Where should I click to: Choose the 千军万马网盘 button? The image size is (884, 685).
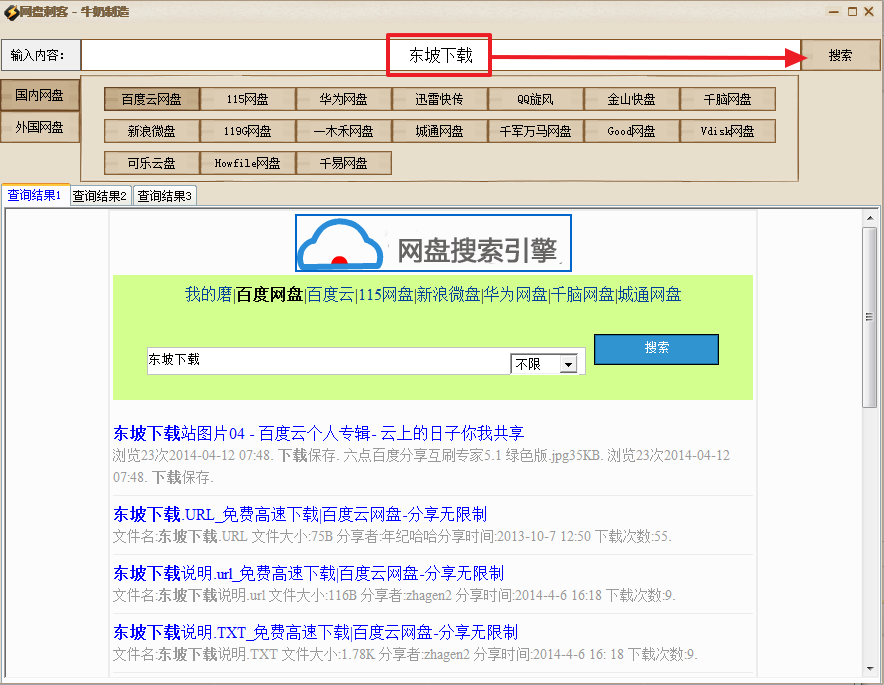536,131
